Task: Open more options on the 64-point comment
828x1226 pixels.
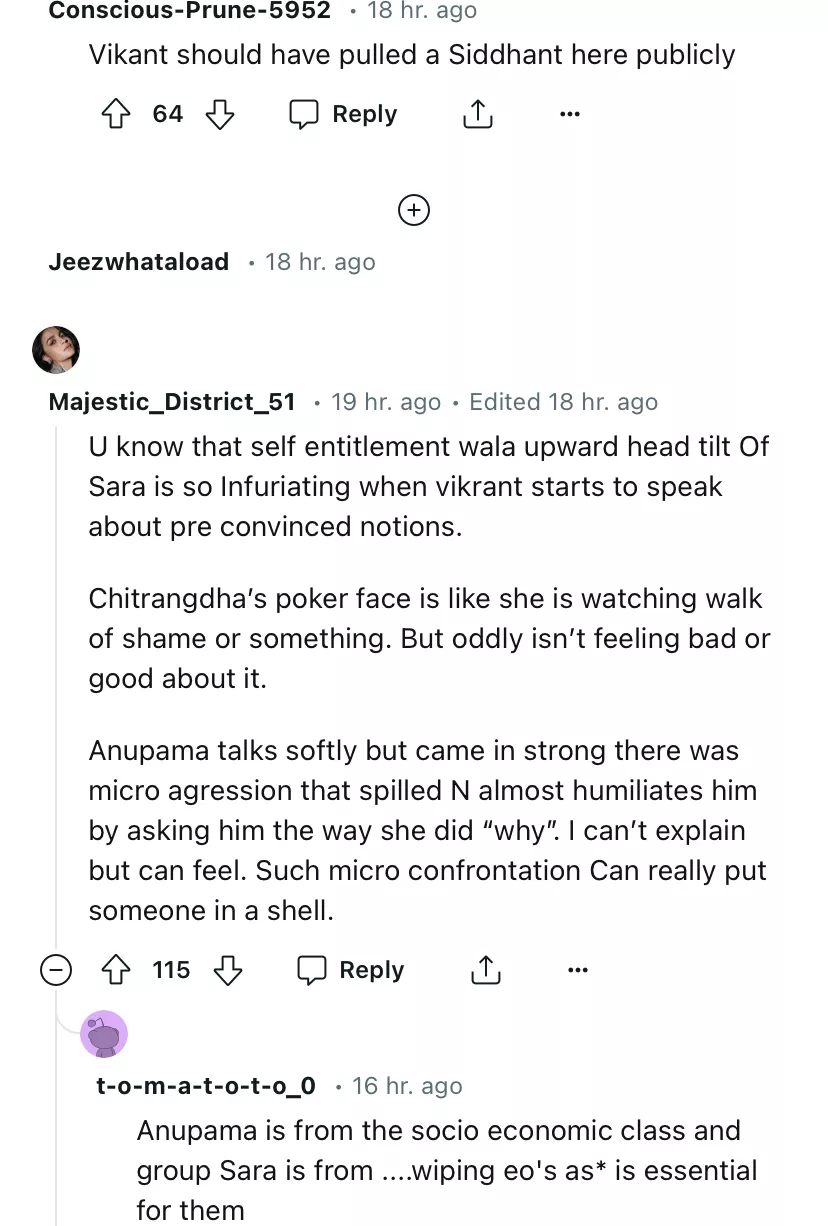Action: 569,114
